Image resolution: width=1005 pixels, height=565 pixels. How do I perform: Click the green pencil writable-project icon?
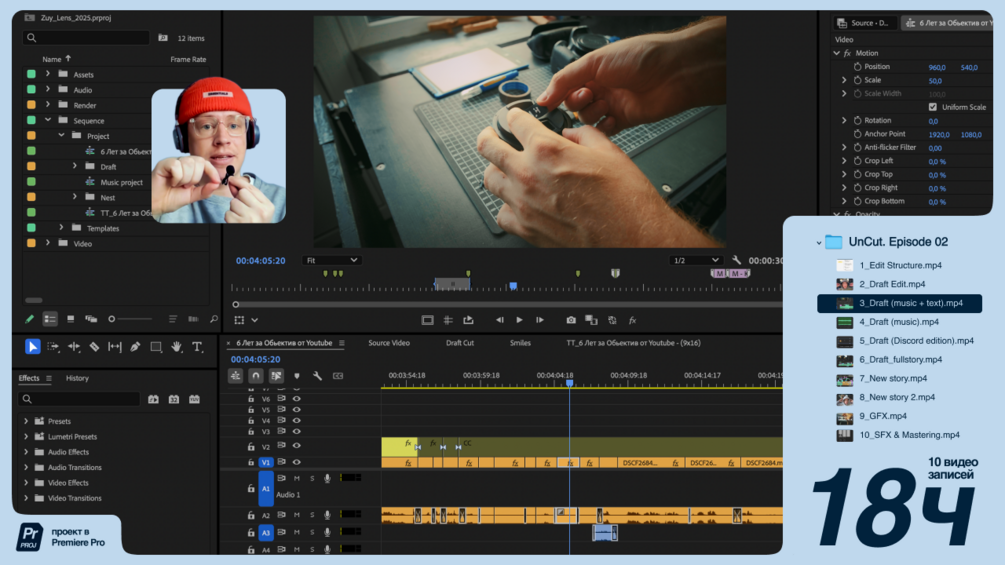click(29, 318)
